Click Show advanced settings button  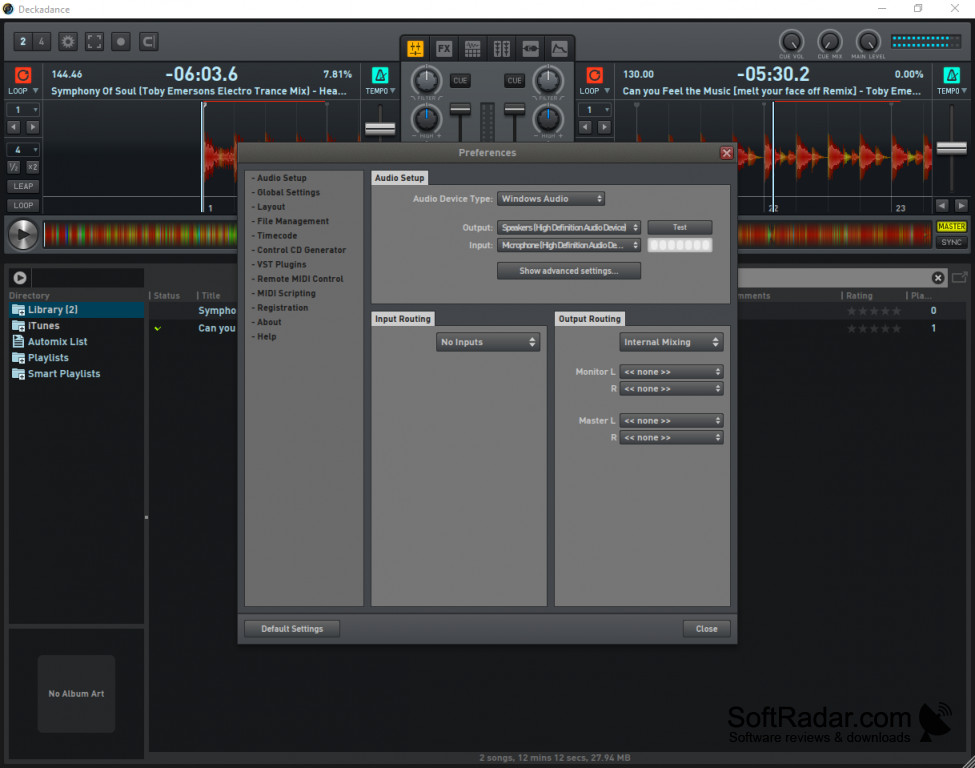click(569, 271)
